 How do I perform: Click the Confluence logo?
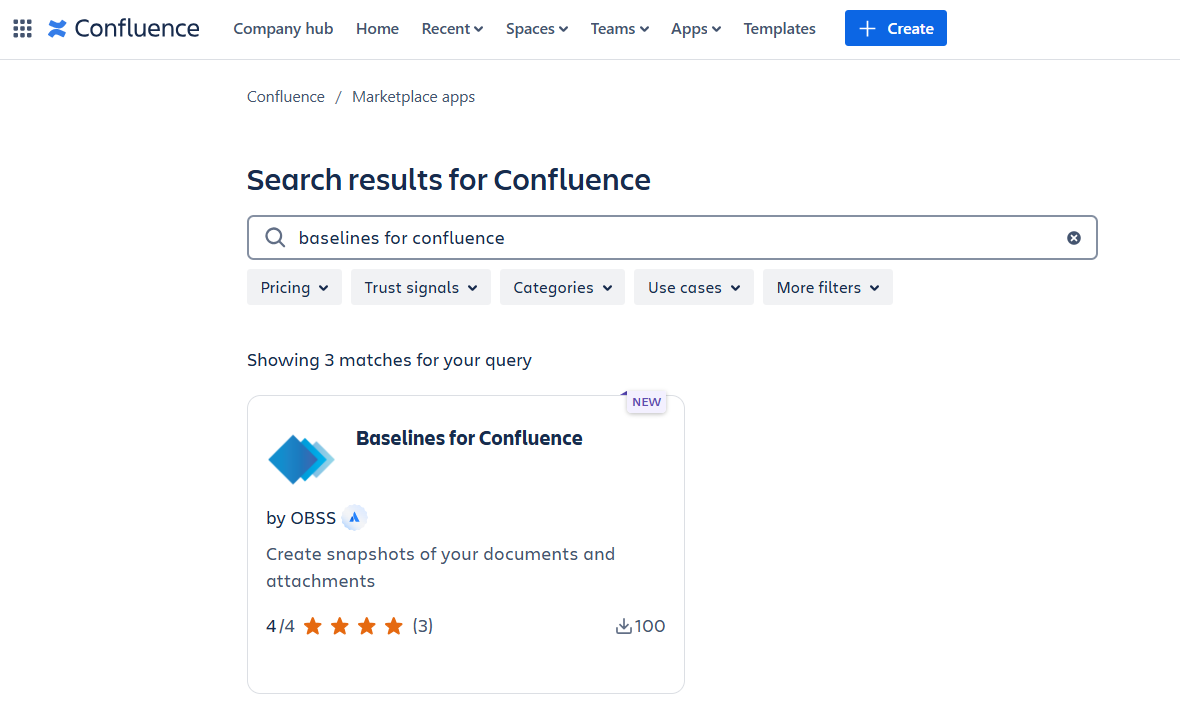coord(124,28)
